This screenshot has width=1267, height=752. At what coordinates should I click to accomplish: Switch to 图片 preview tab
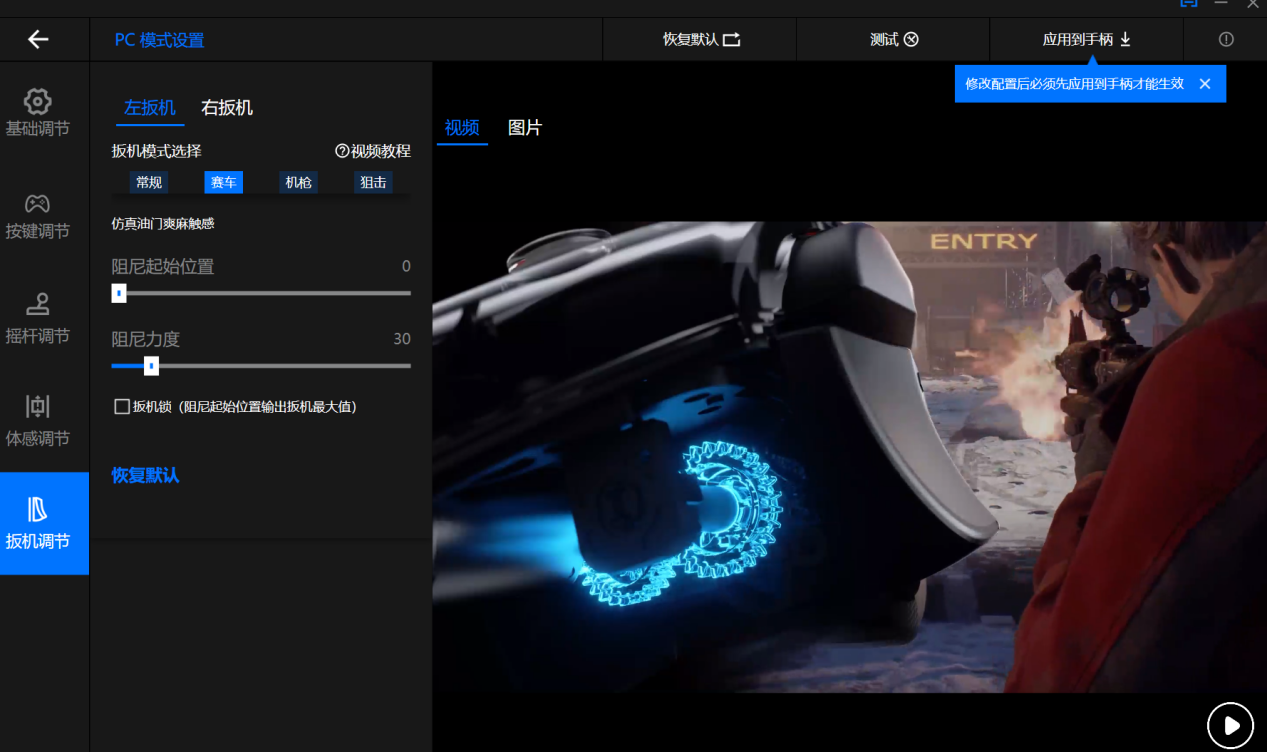pos(525,128)
